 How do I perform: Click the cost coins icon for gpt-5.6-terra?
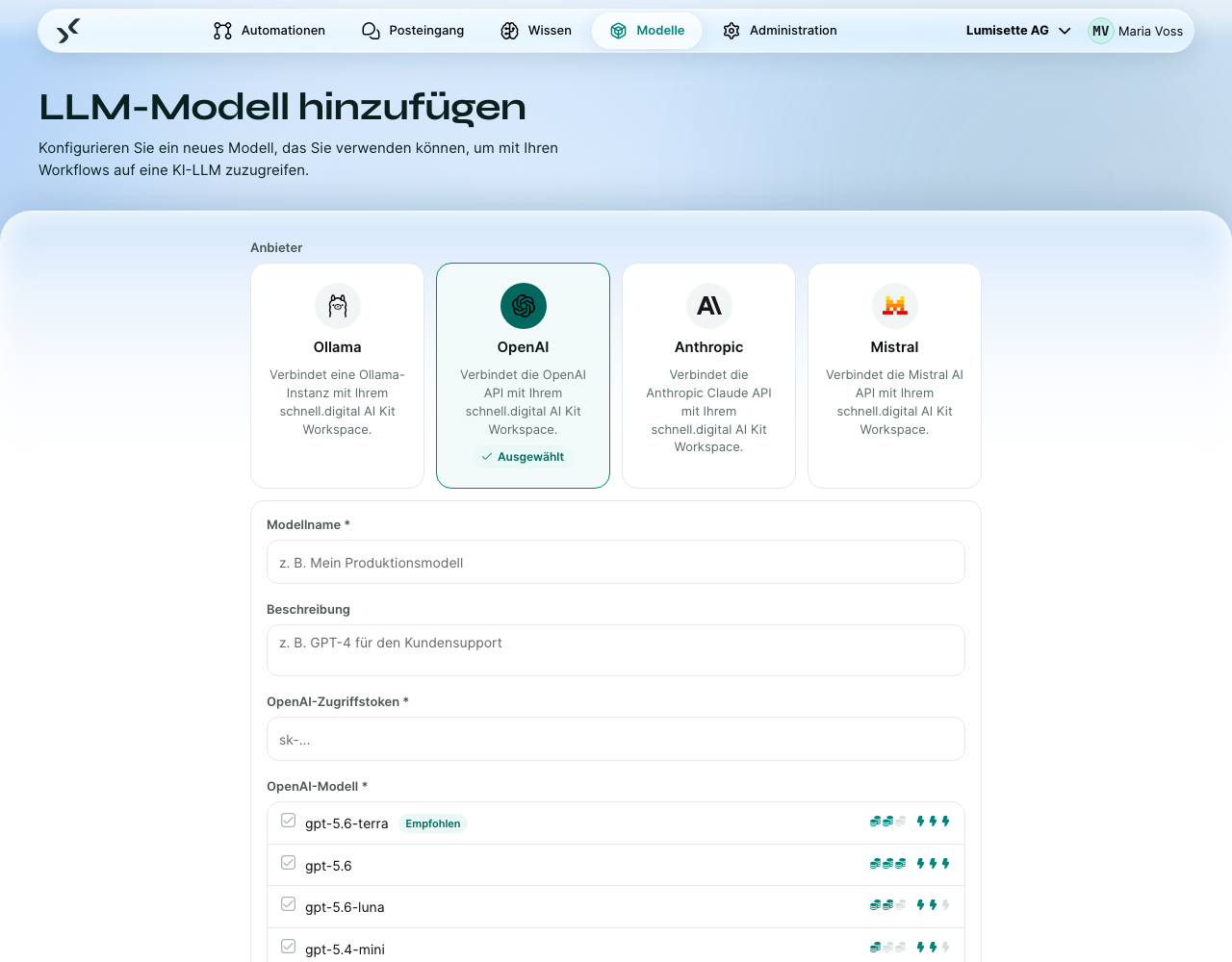click(x=887, y=822)
